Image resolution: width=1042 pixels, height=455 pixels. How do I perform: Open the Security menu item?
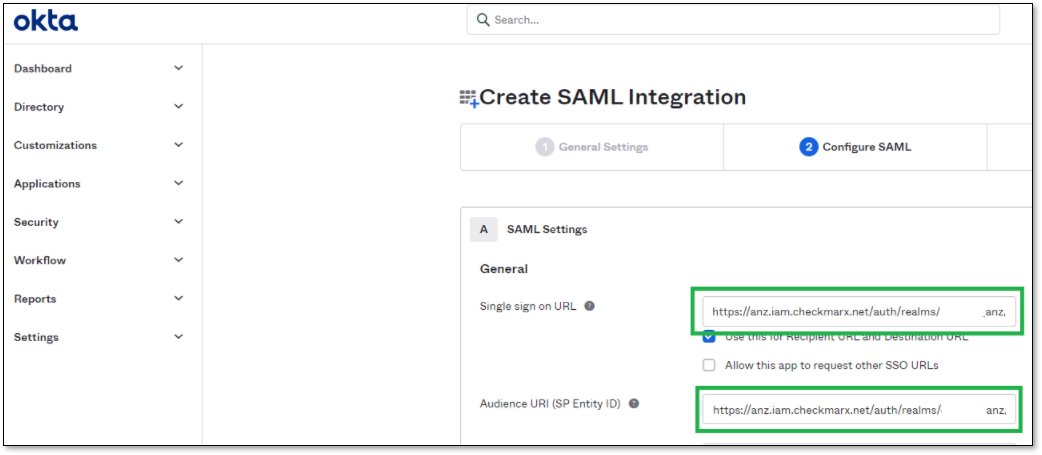[36, 222]
